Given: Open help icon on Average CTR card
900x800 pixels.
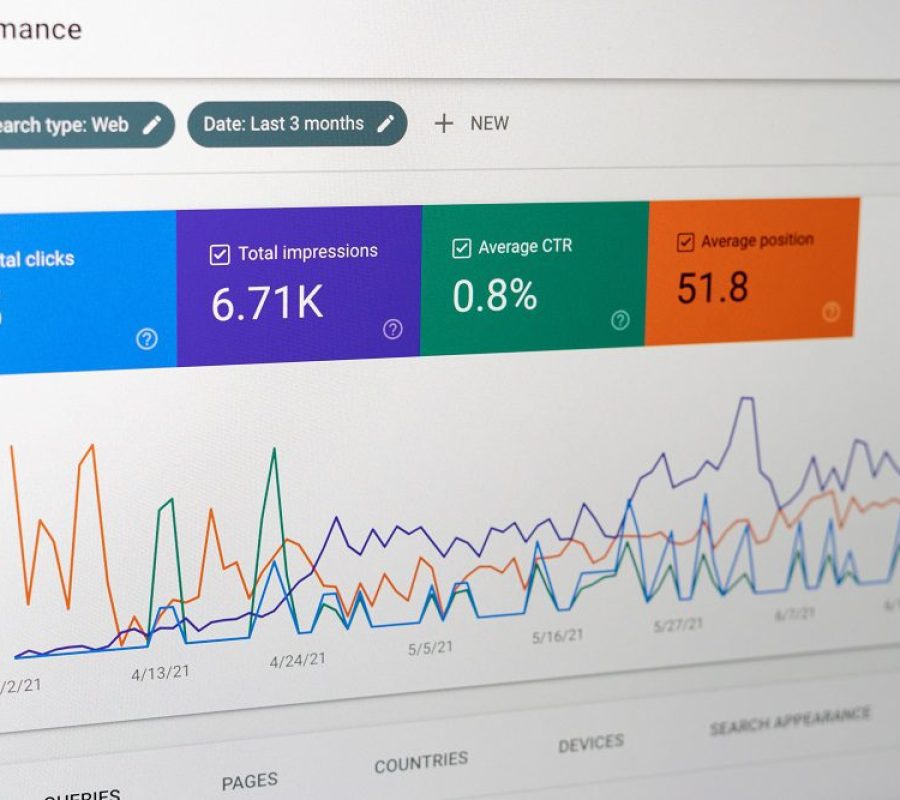Looking at the screenshot, I should pos(620,320).
